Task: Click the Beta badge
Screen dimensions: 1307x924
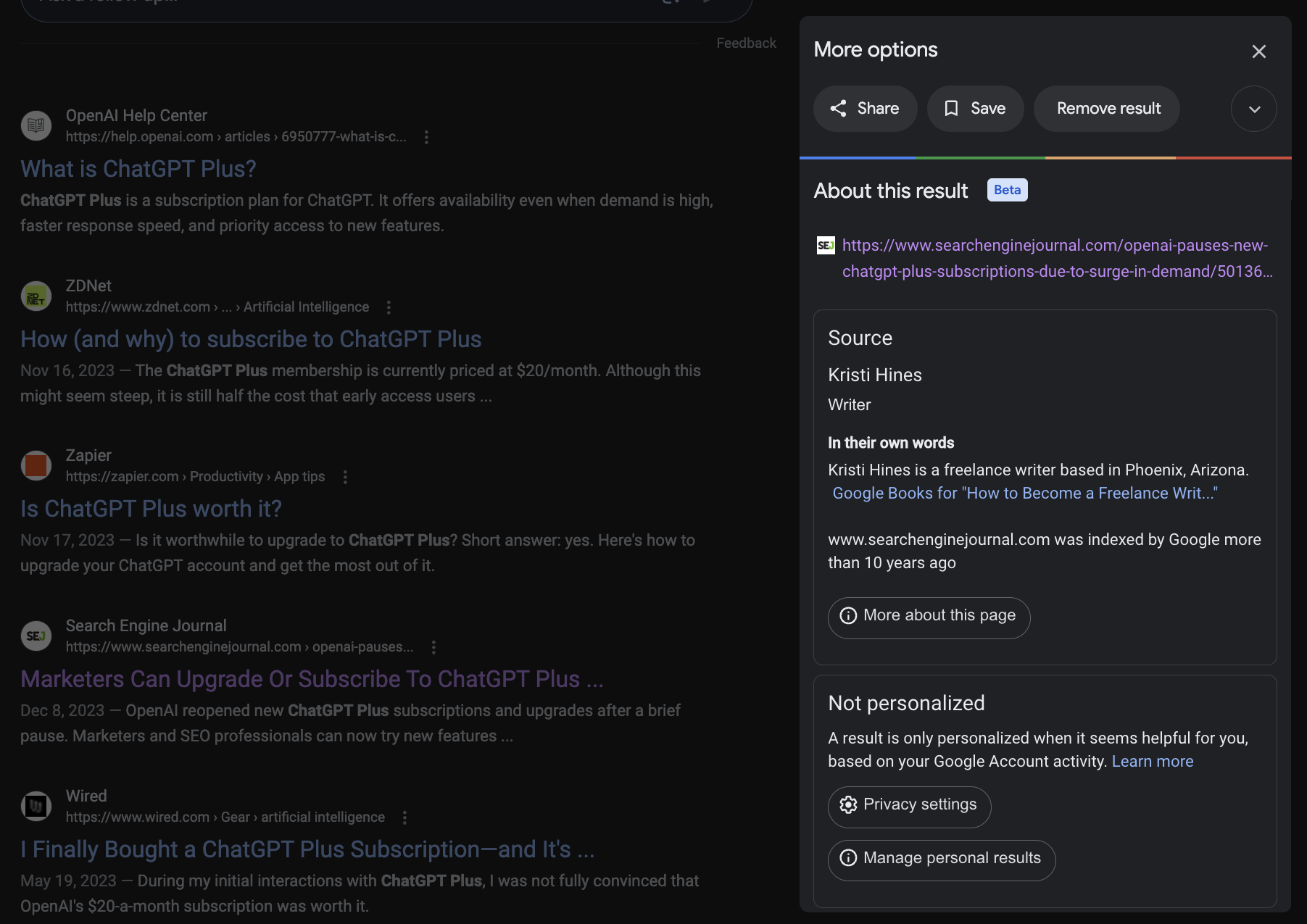Action: (x=1007, y=190)
